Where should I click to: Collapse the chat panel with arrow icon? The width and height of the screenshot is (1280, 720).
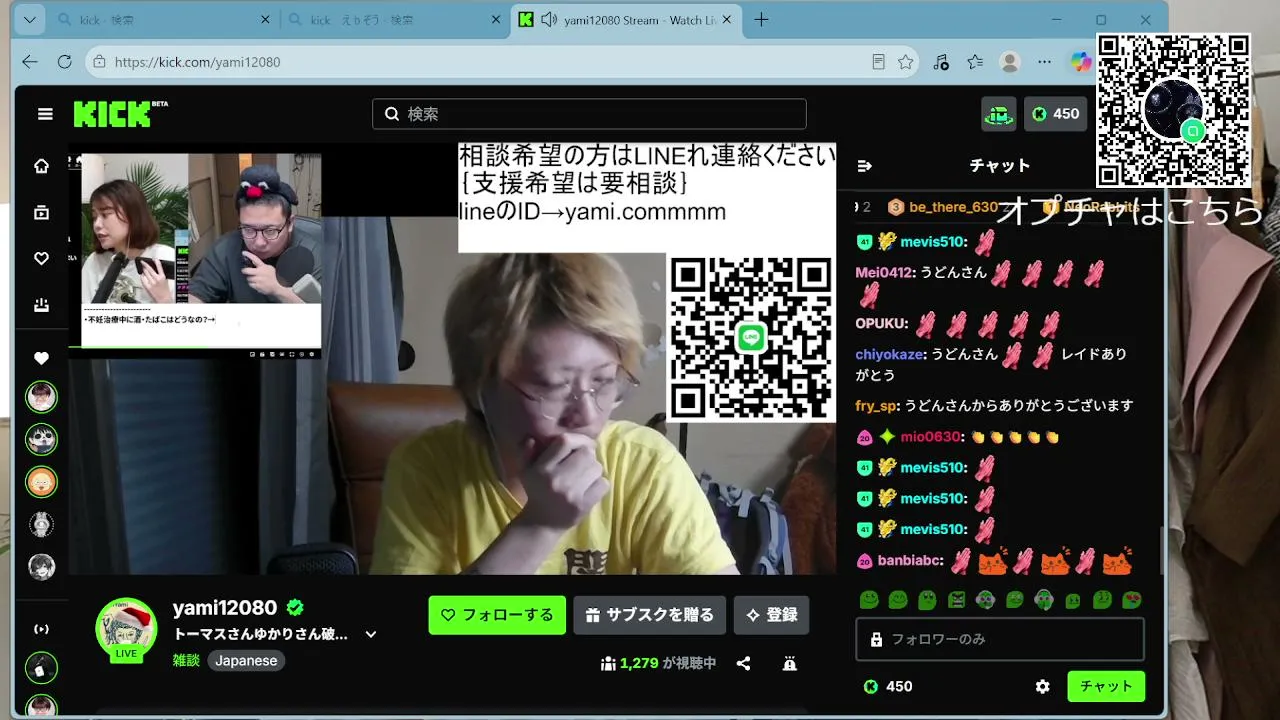(x=865, y=166)
